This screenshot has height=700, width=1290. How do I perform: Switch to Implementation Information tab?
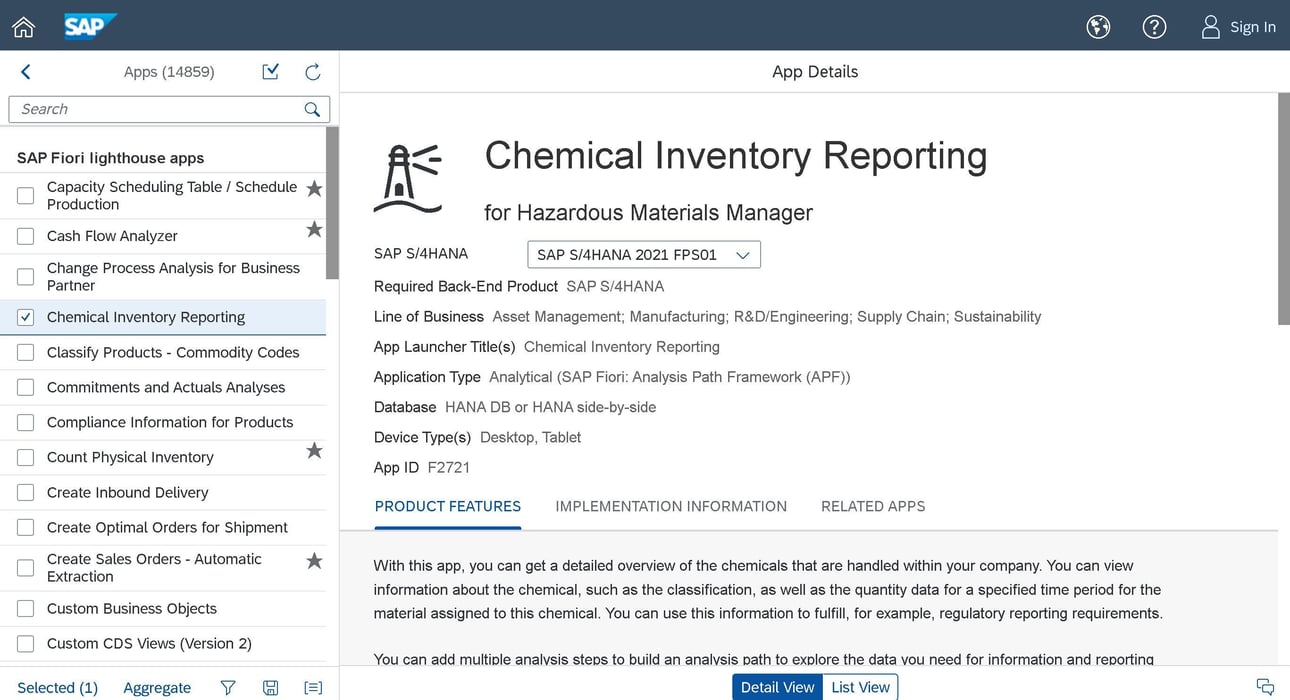point(671,506)
